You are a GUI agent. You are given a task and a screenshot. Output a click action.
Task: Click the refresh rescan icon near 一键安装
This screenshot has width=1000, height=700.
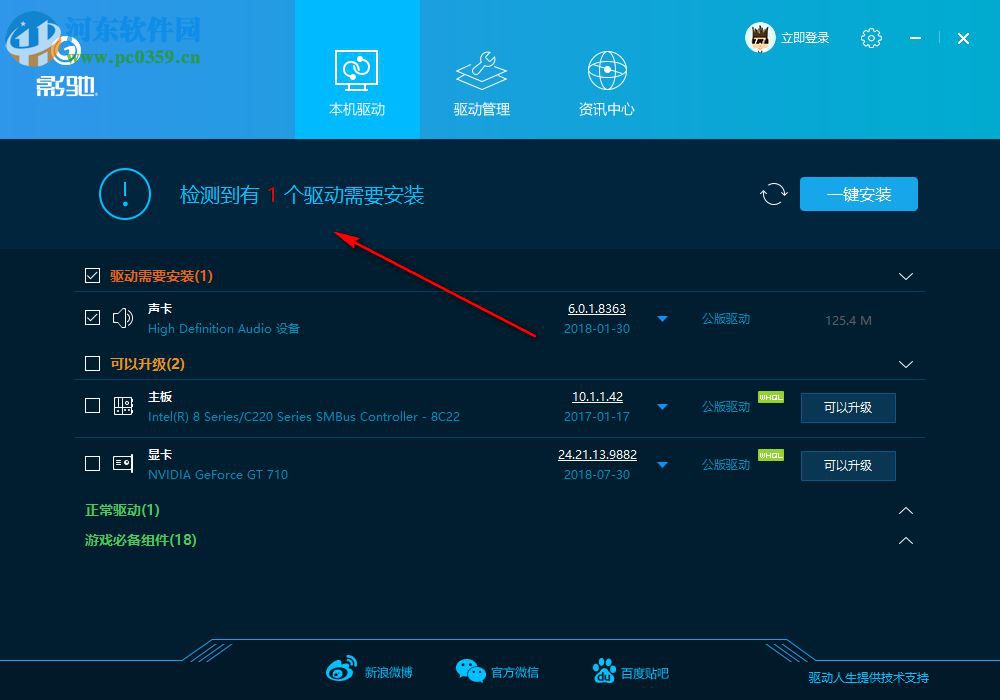(773, 194)
